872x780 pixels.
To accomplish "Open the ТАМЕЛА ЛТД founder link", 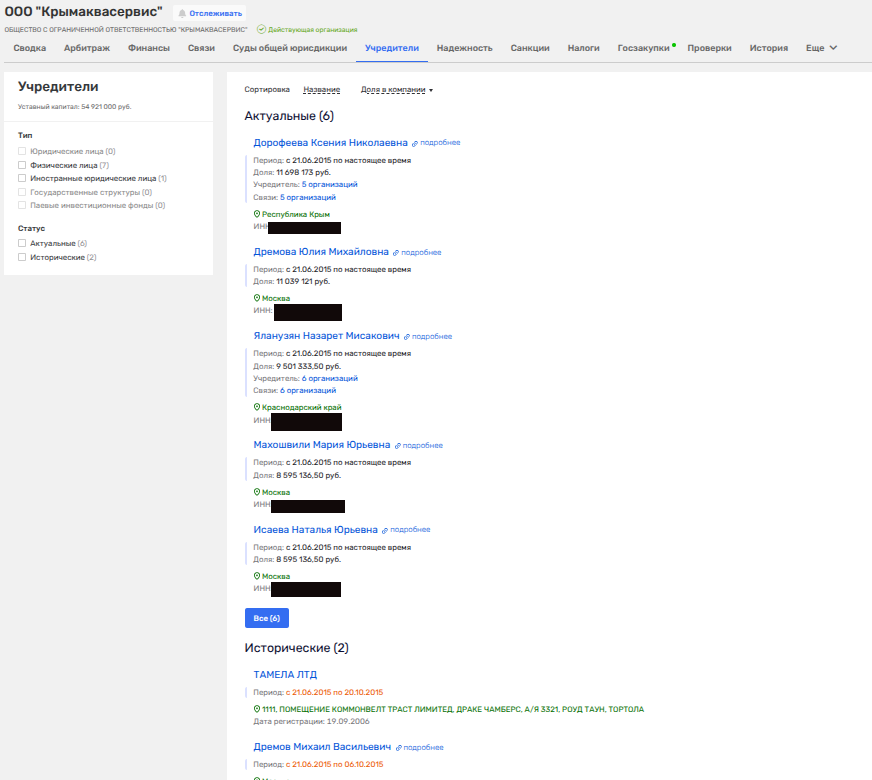I will coord(285,675).
